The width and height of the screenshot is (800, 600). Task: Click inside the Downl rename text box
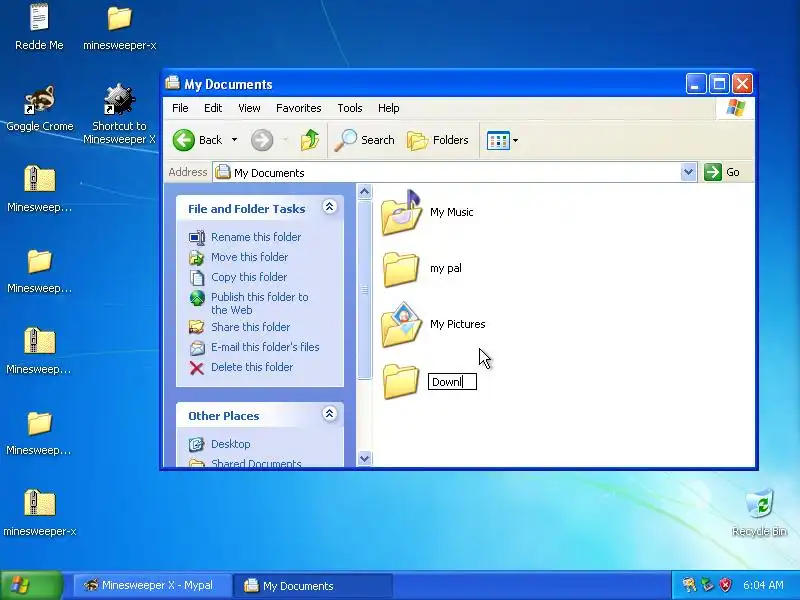click(453, 382)
